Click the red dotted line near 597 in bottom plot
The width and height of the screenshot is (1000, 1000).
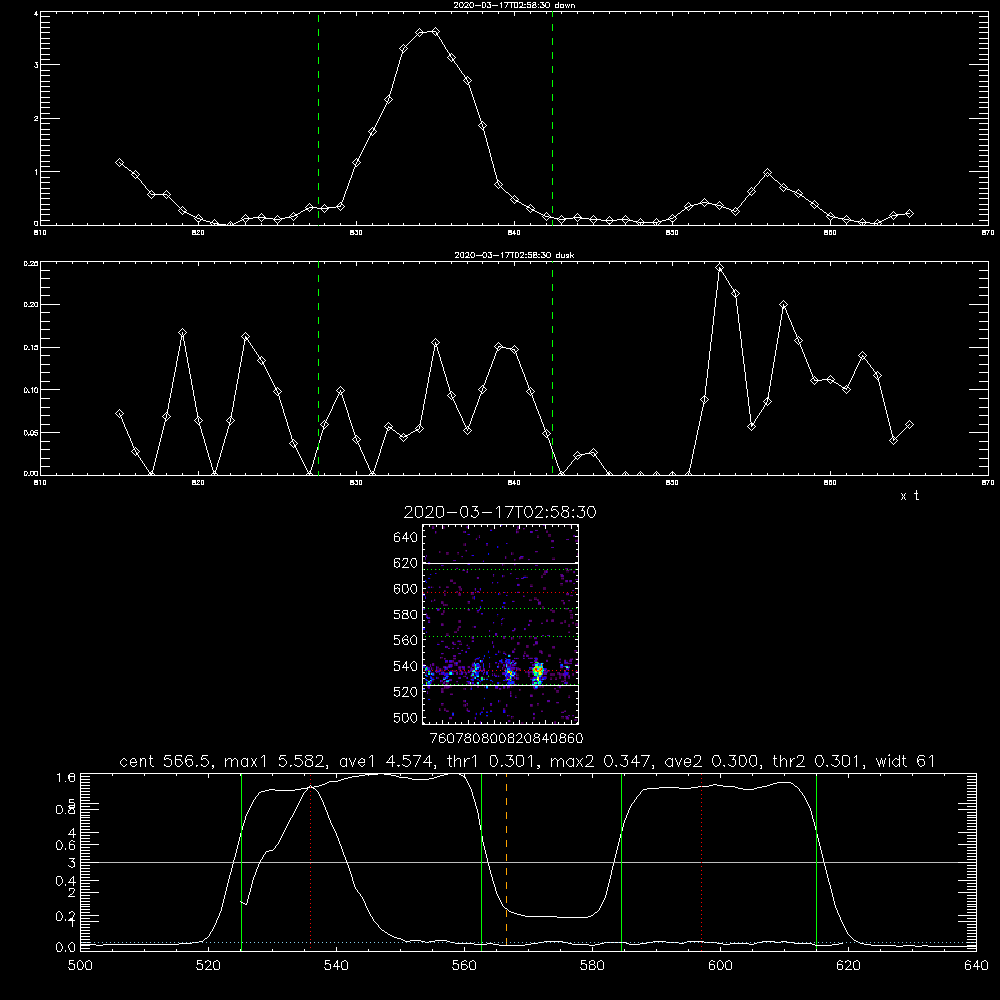point(702,861)
